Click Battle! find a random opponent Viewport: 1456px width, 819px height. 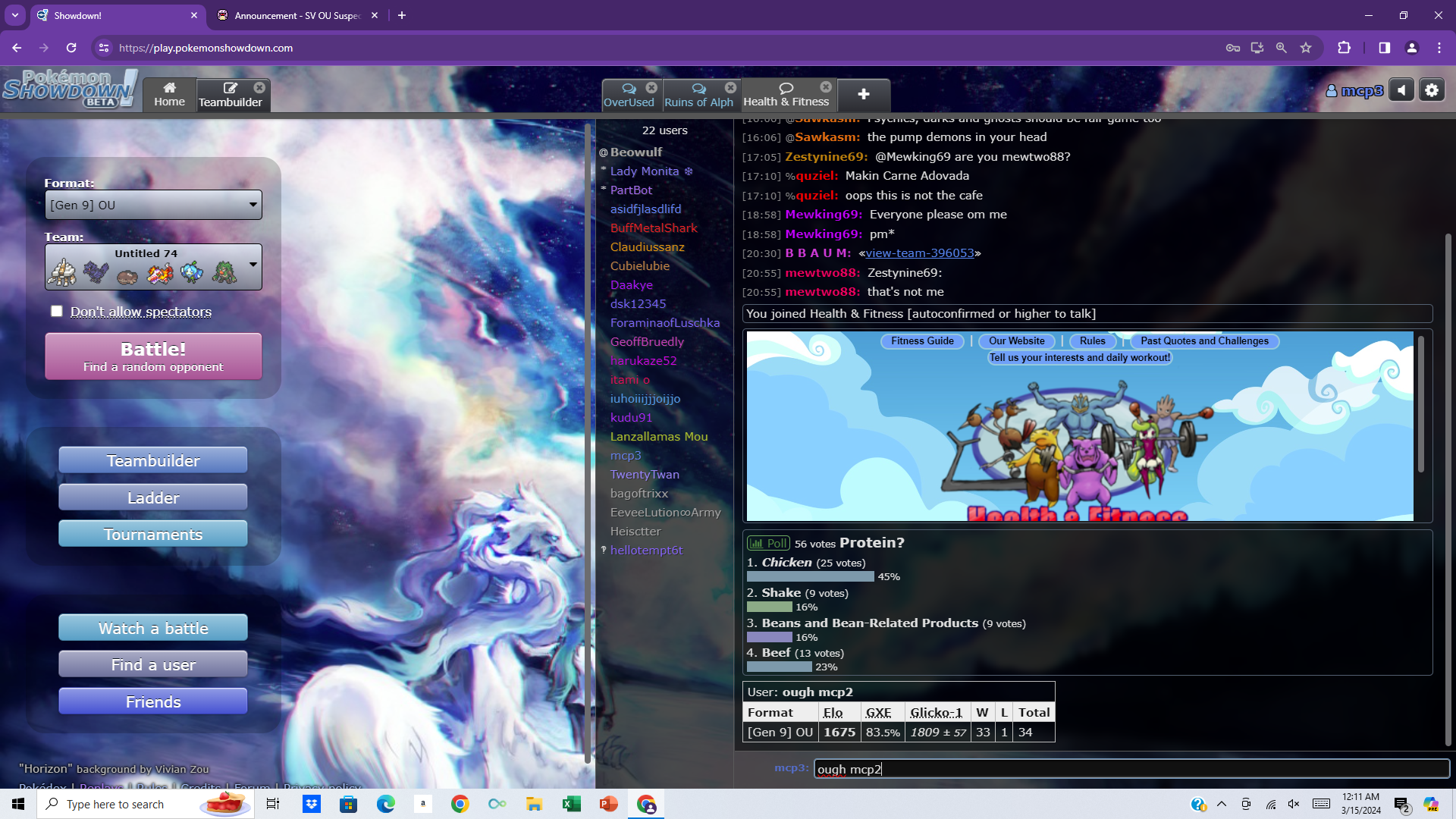tap(153, 356)
